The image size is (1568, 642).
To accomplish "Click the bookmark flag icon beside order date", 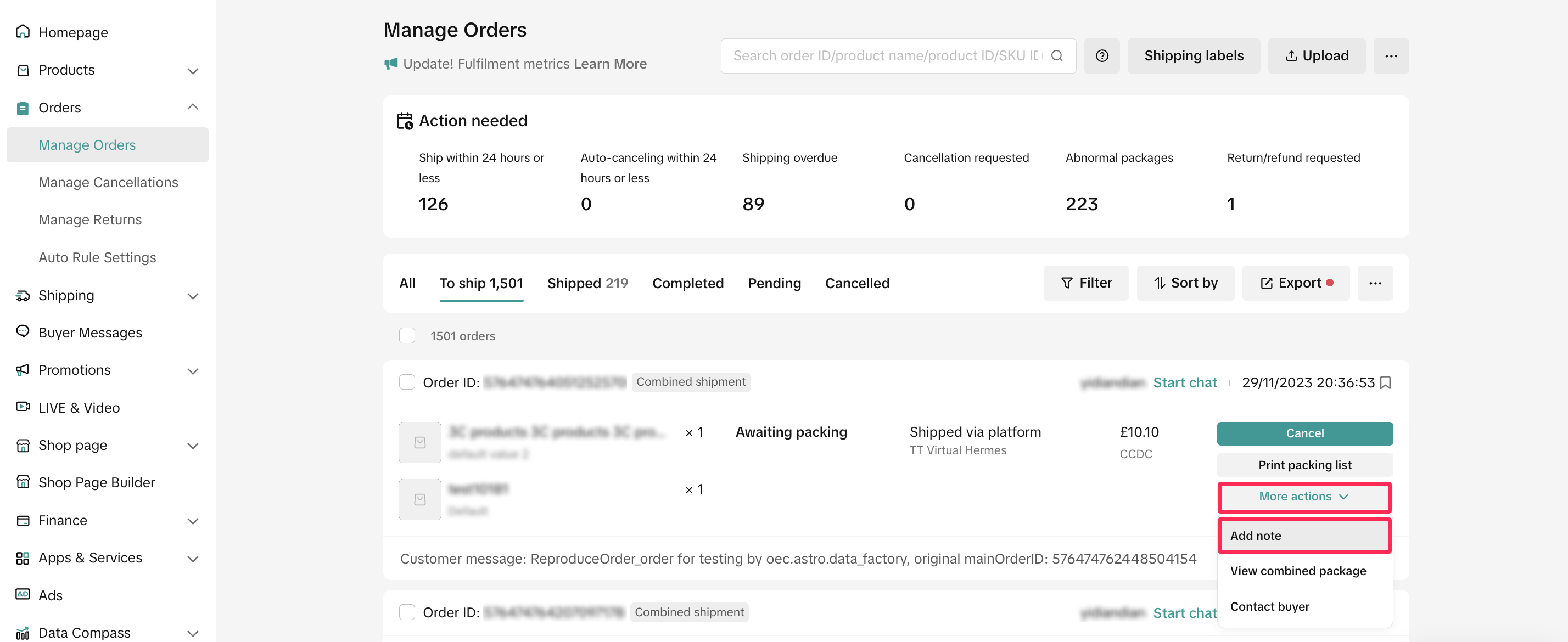I will click(x=1385, y=382).
